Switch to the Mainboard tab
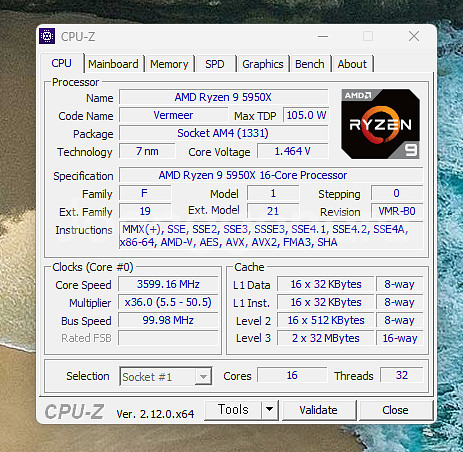This screenshot has height=452, width=463. [113, 64]
